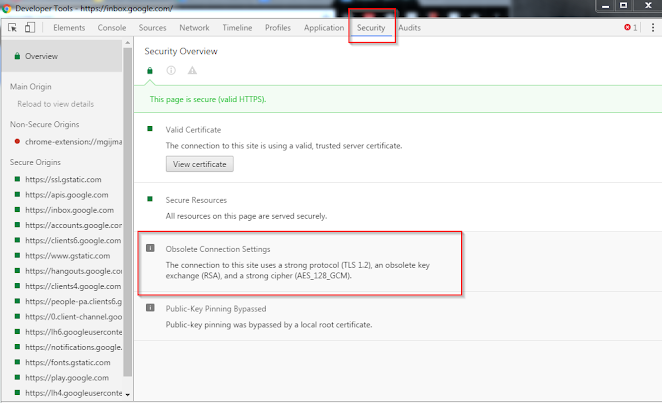Screen dimensions: 662x403
Task: Click the red error count indicator
Action: (630, 28)
